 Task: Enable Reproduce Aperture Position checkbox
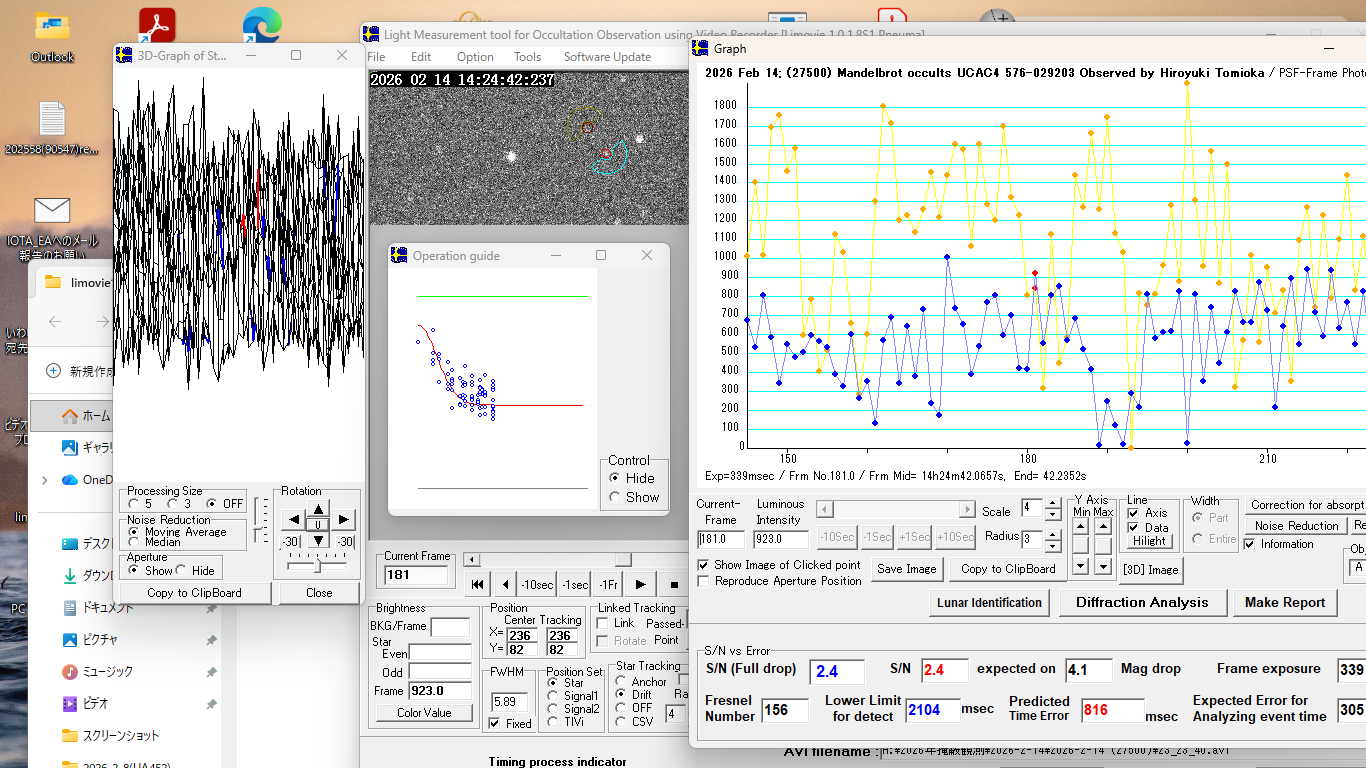[703, 581]
